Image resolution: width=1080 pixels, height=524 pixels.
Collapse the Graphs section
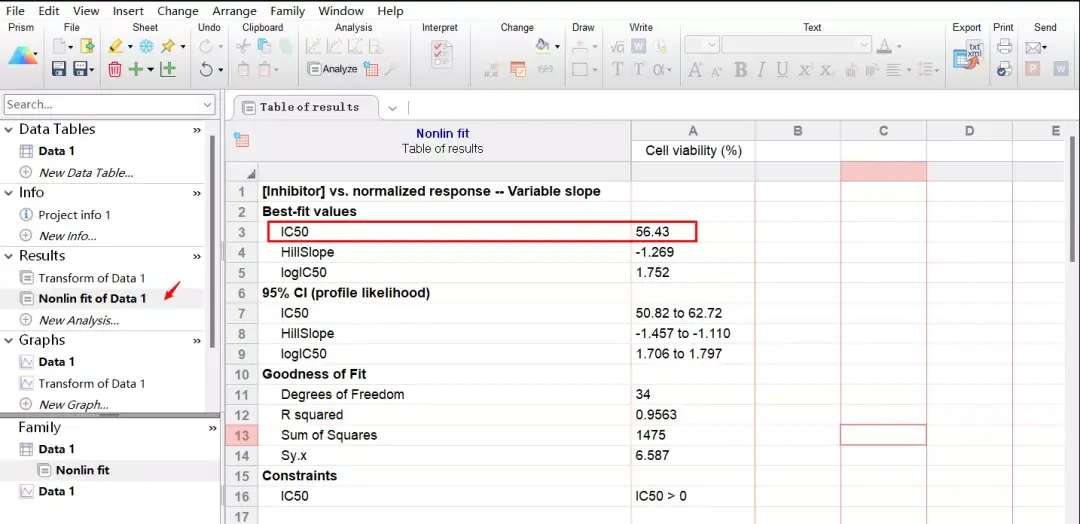(10, 341)
